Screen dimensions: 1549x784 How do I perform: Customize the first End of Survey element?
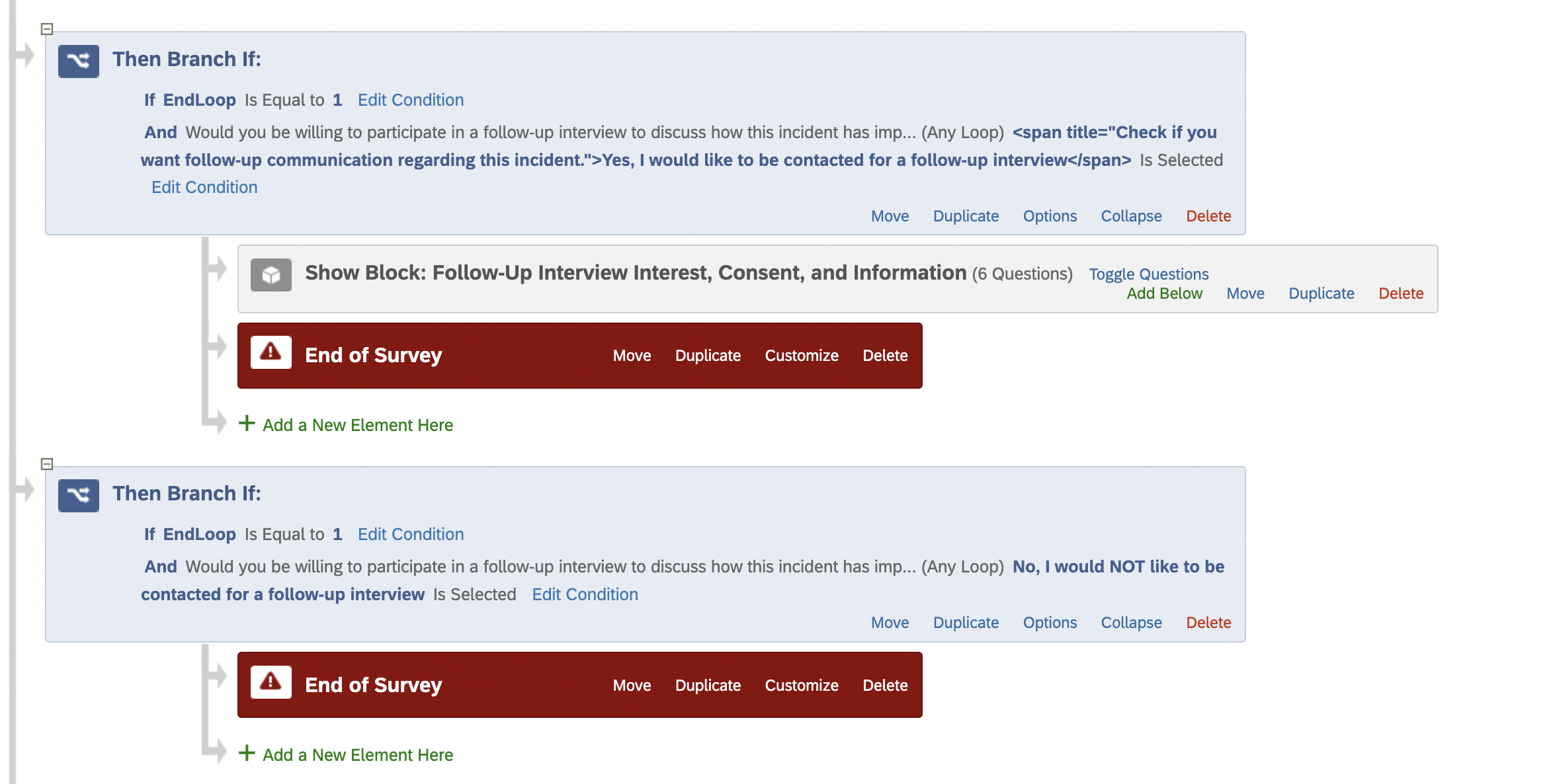802,356
